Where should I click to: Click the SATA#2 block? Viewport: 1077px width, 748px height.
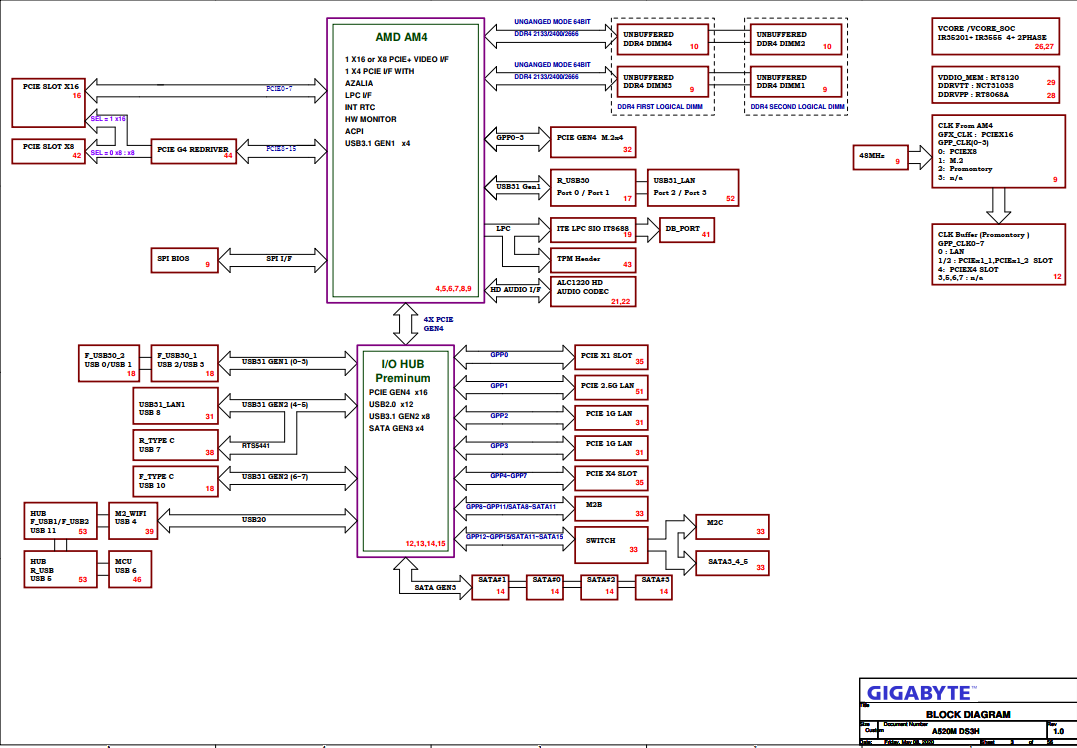(x=599, y=587)
